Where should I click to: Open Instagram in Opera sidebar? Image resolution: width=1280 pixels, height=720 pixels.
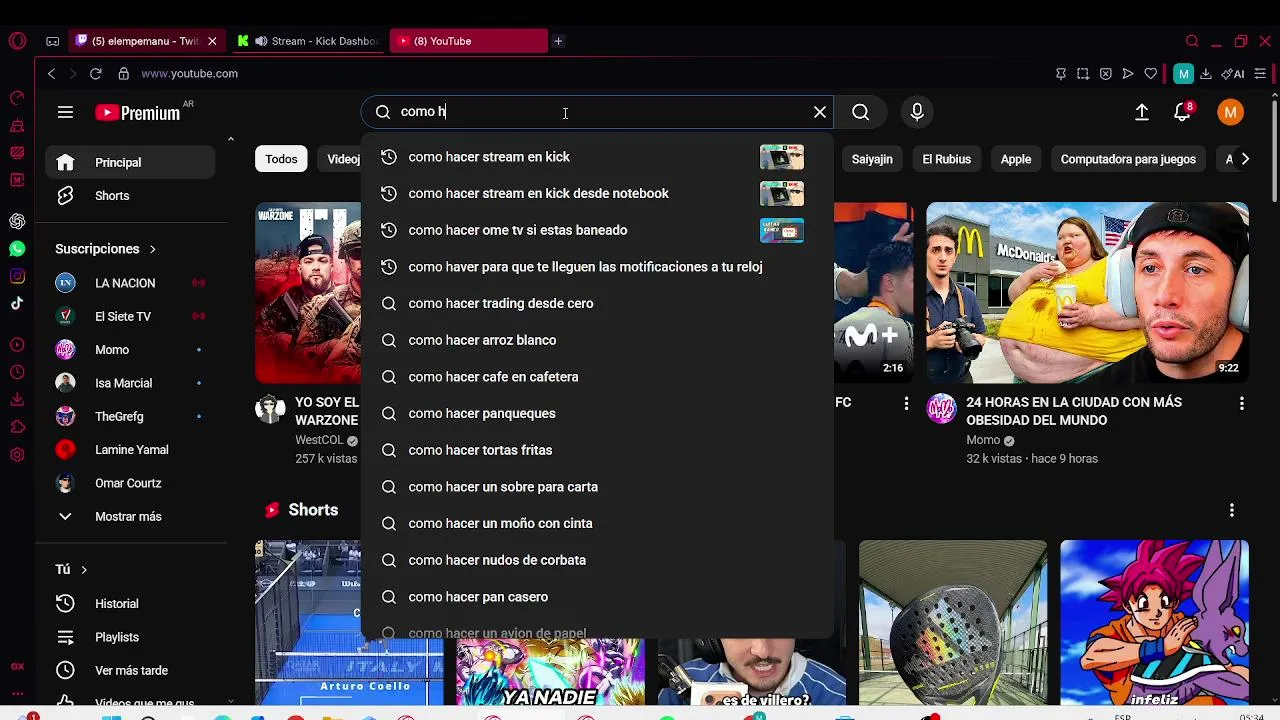point(17,276)
